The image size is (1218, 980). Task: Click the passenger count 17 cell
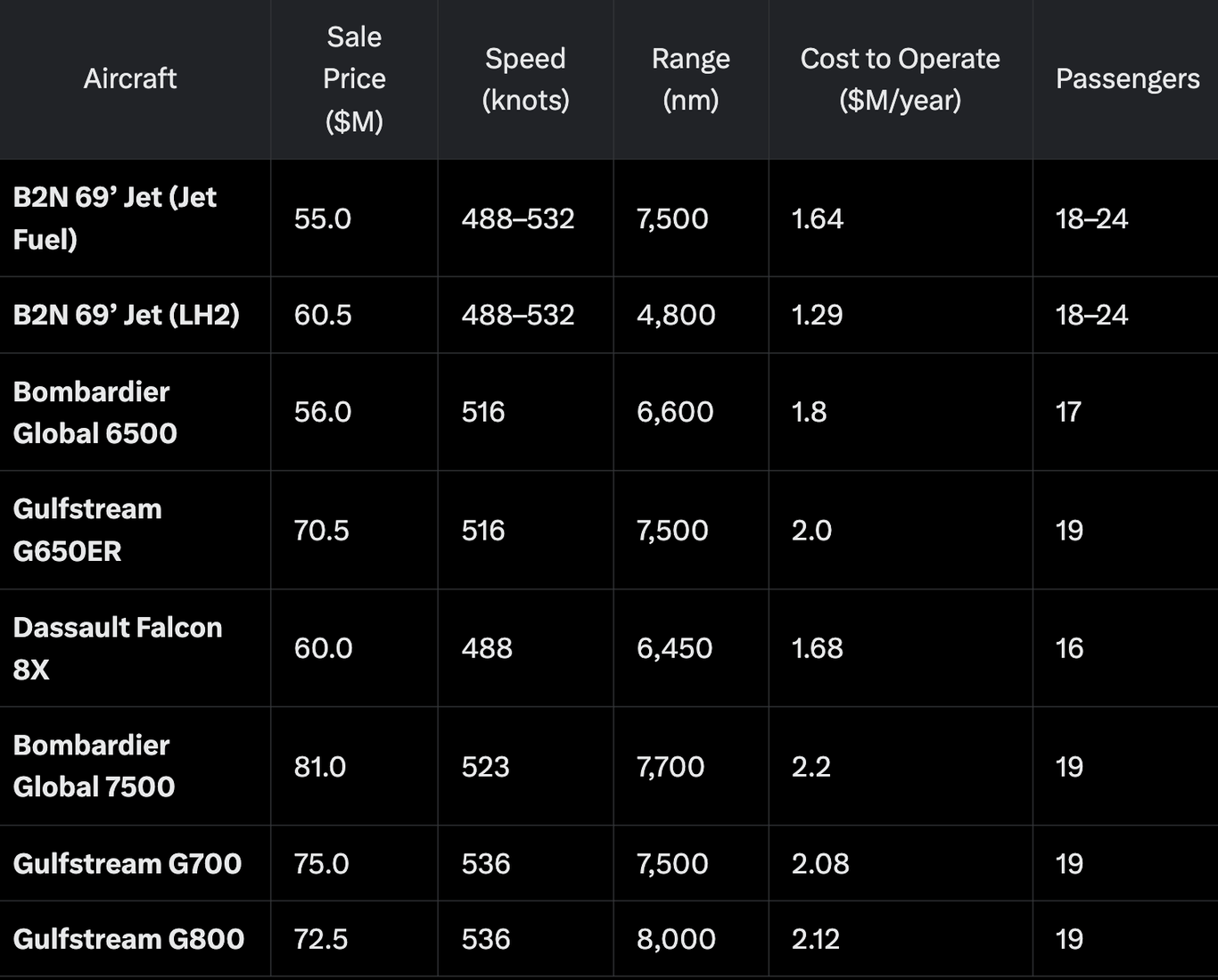click(1068, 412)
